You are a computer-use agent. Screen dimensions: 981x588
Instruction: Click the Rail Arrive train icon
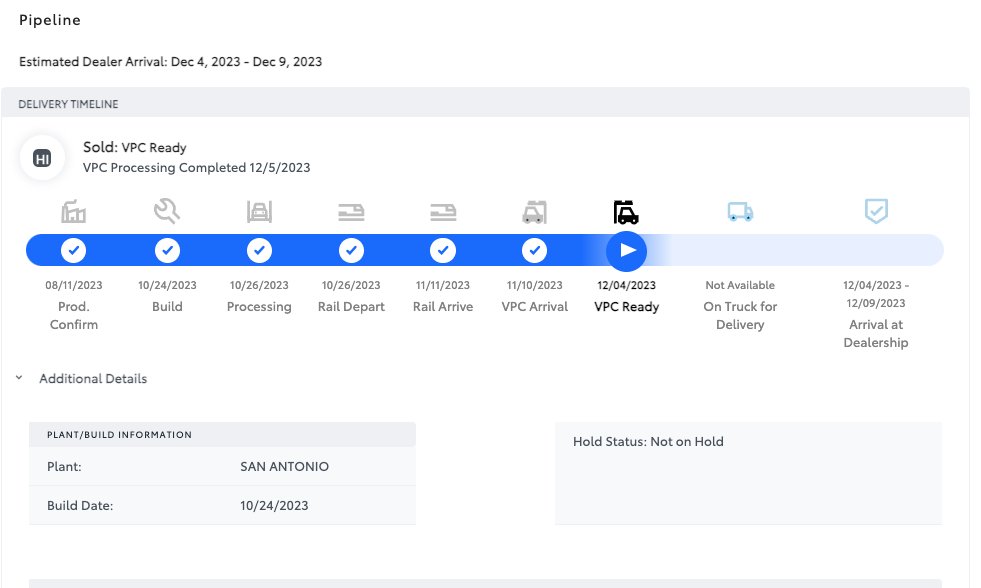(443, 212)
